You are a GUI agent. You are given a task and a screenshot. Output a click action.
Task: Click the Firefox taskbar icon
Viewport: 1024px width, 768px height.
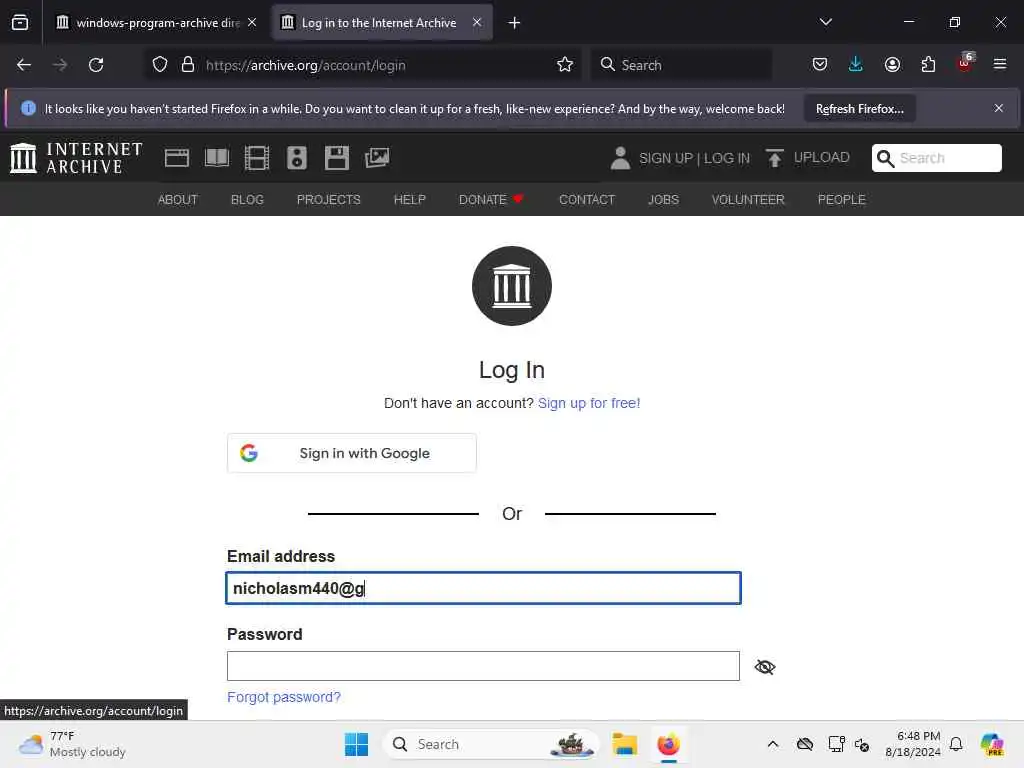click(x=668, y=744)
